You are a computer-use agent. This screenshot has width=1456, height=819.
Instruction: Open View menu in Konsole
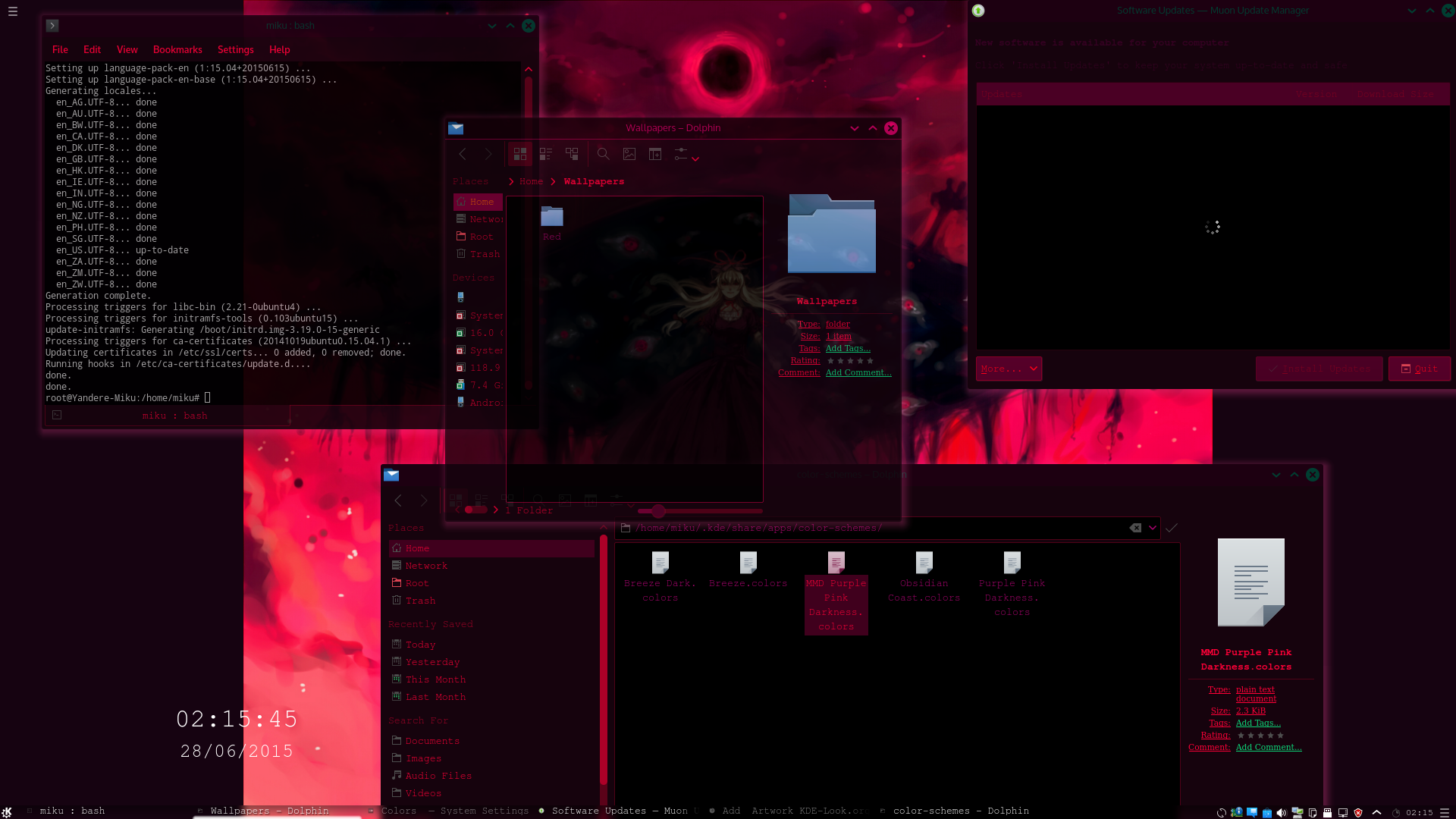[127, 49]
